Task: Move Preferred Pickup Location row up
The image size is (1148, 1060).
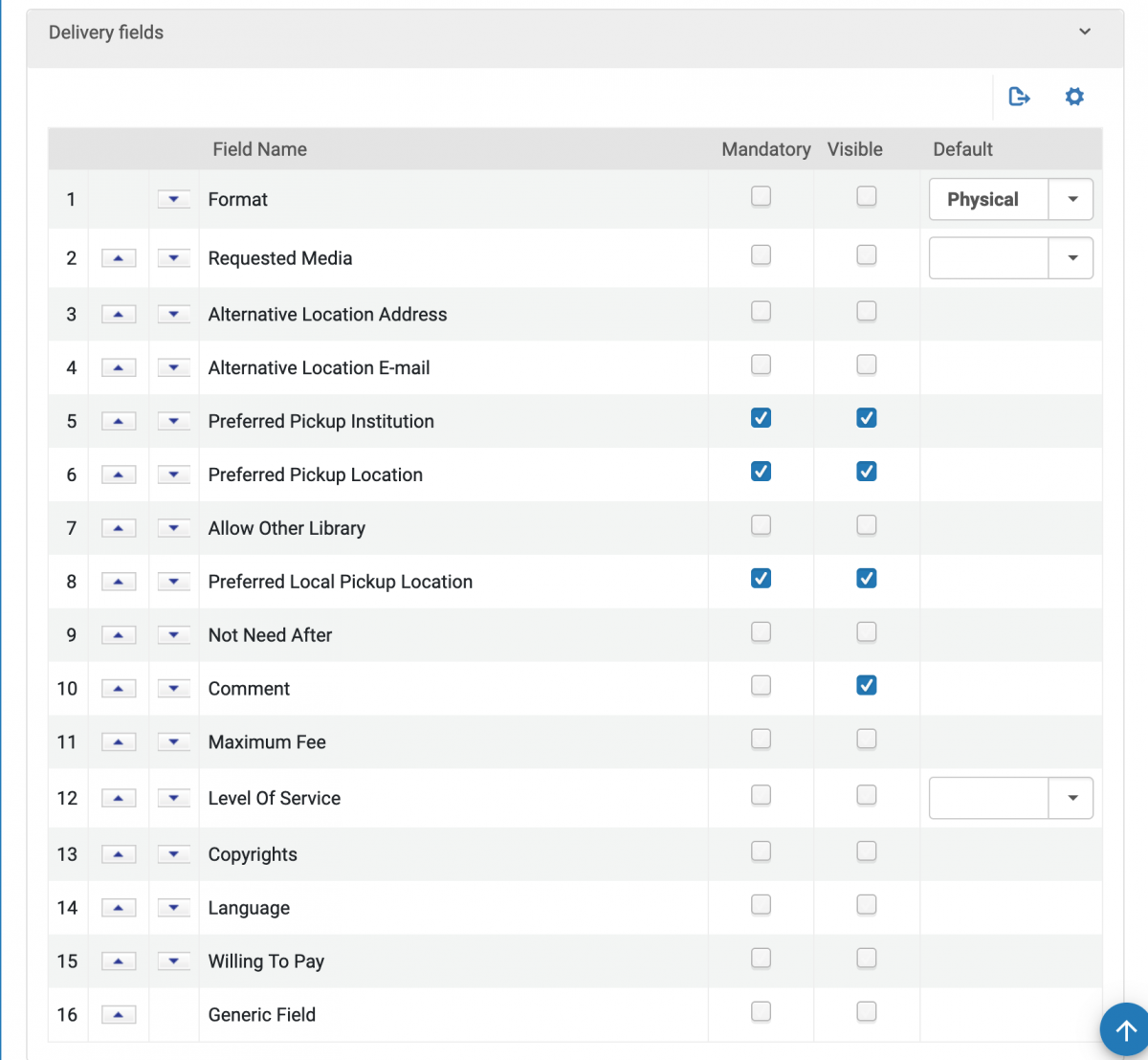Action: (119, 475)
